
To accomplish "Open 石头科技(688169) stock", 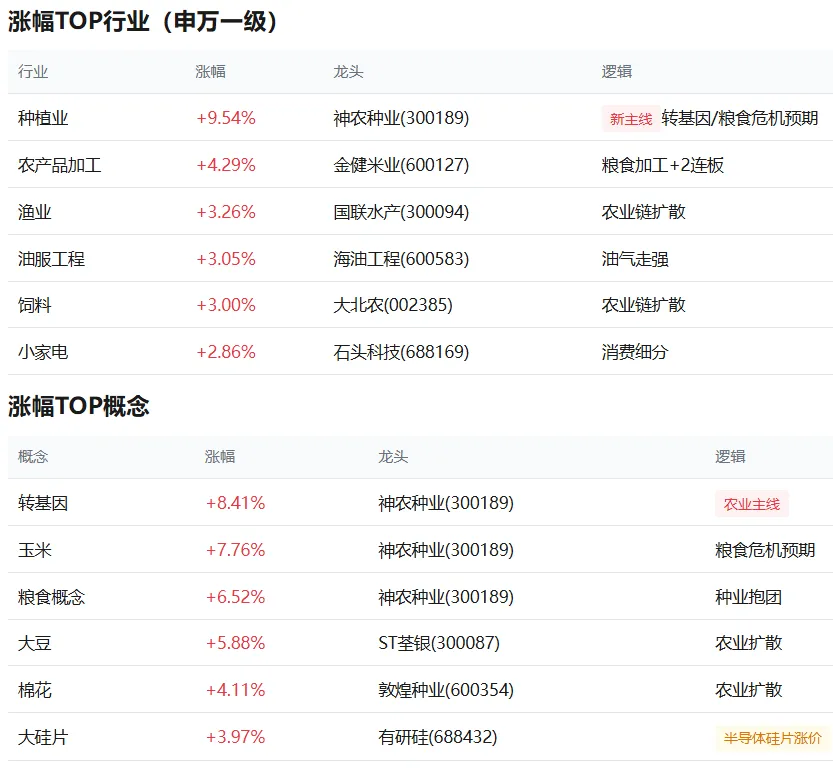I will click(x=401, y=352).
